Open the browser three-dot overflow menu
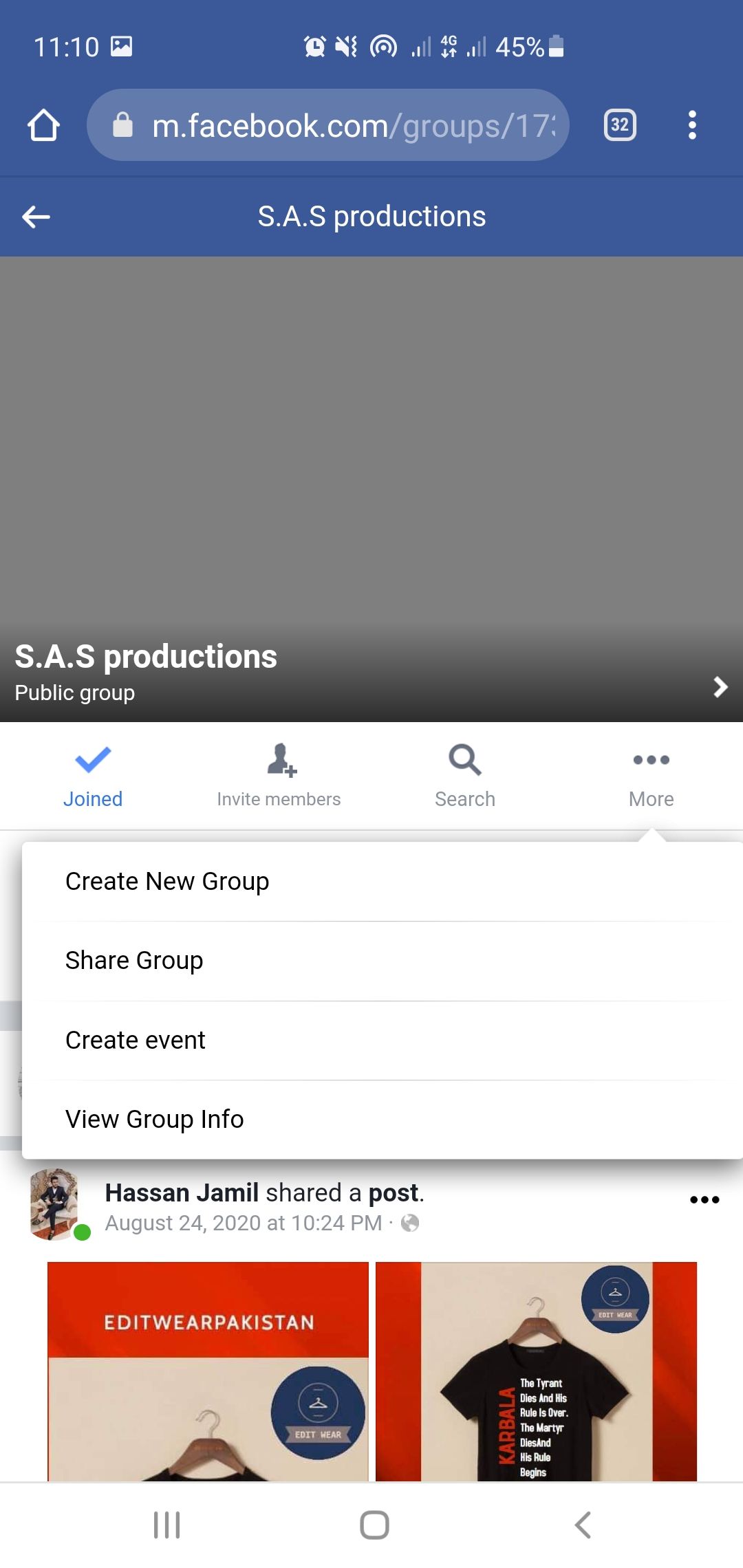This screenshot has width=743, height=1568. (x=692, y=125)
